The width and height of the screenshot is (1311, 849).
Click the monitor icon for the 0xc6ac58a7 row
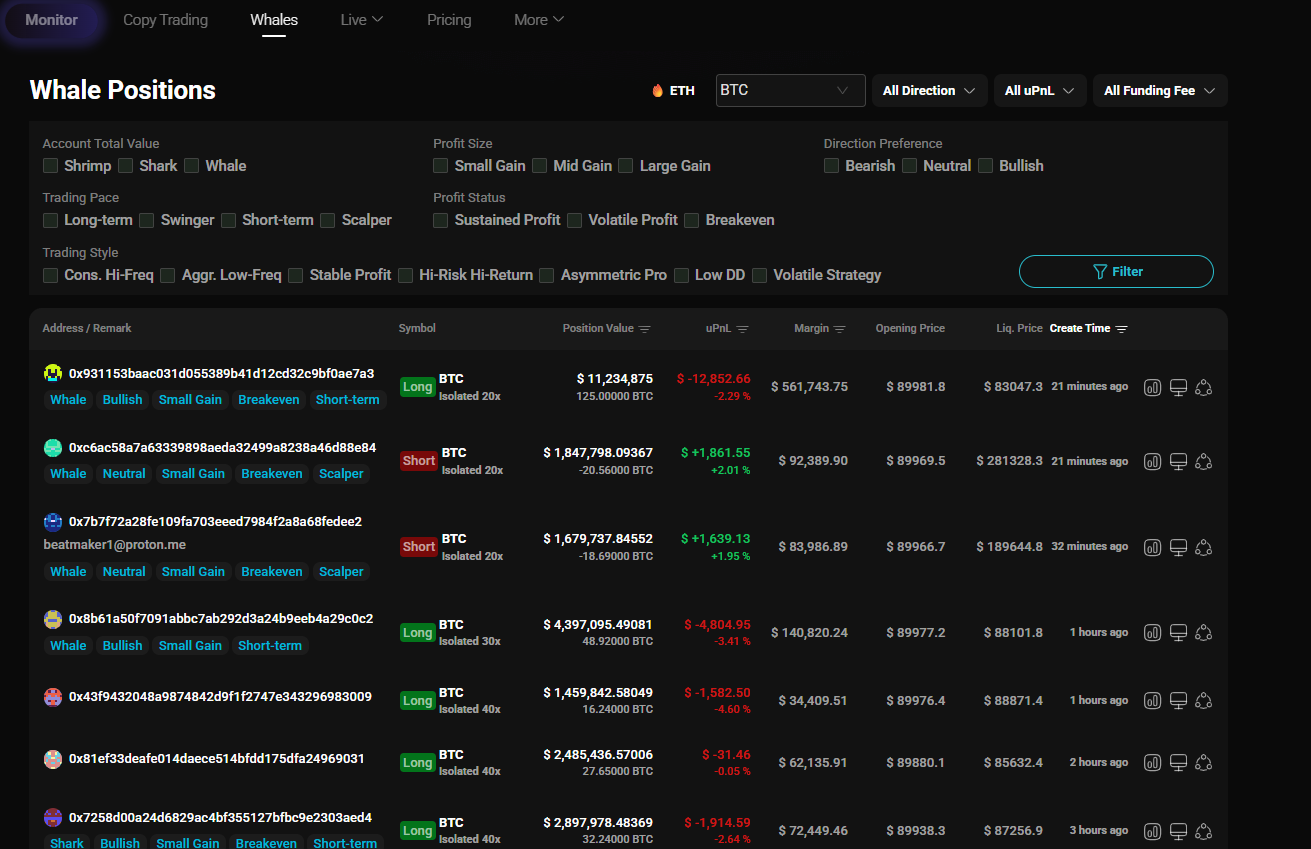(1178, 461)
